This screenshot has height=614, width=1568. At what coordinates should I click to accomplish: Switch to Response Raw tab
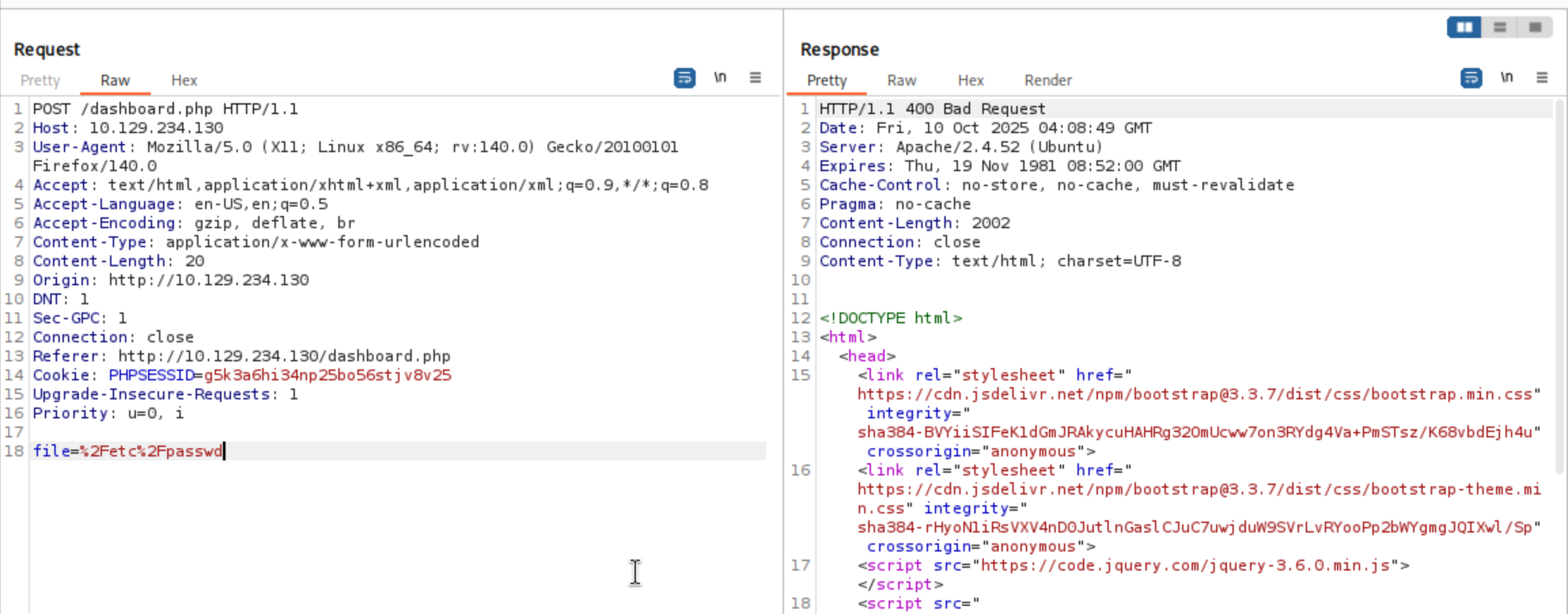pyautogui.click(x=902, y=81)
